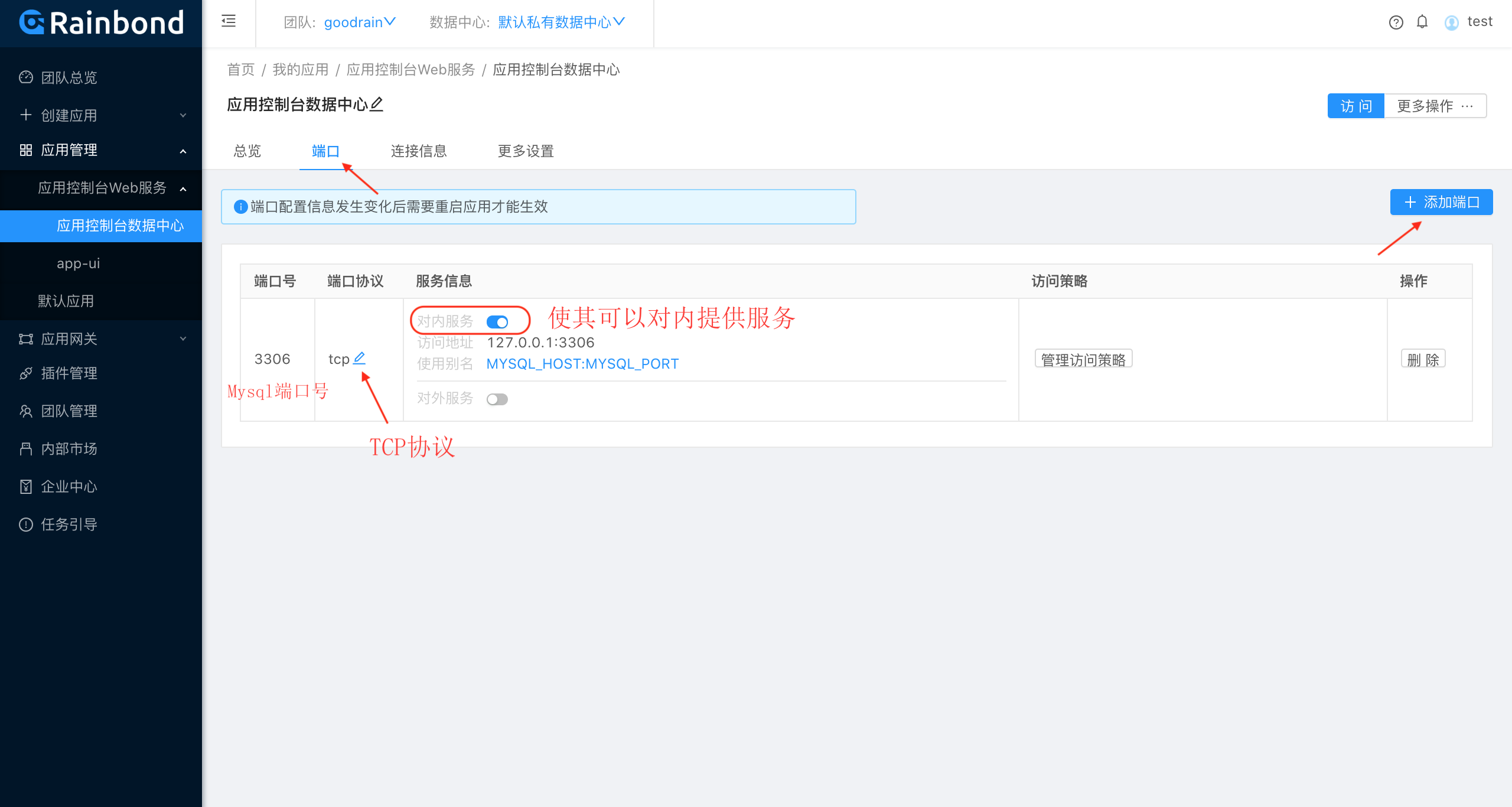Expand the 应用网关 menu
Image resolution: width=1512 pixels, height=807 pixels.
point(101,339)
